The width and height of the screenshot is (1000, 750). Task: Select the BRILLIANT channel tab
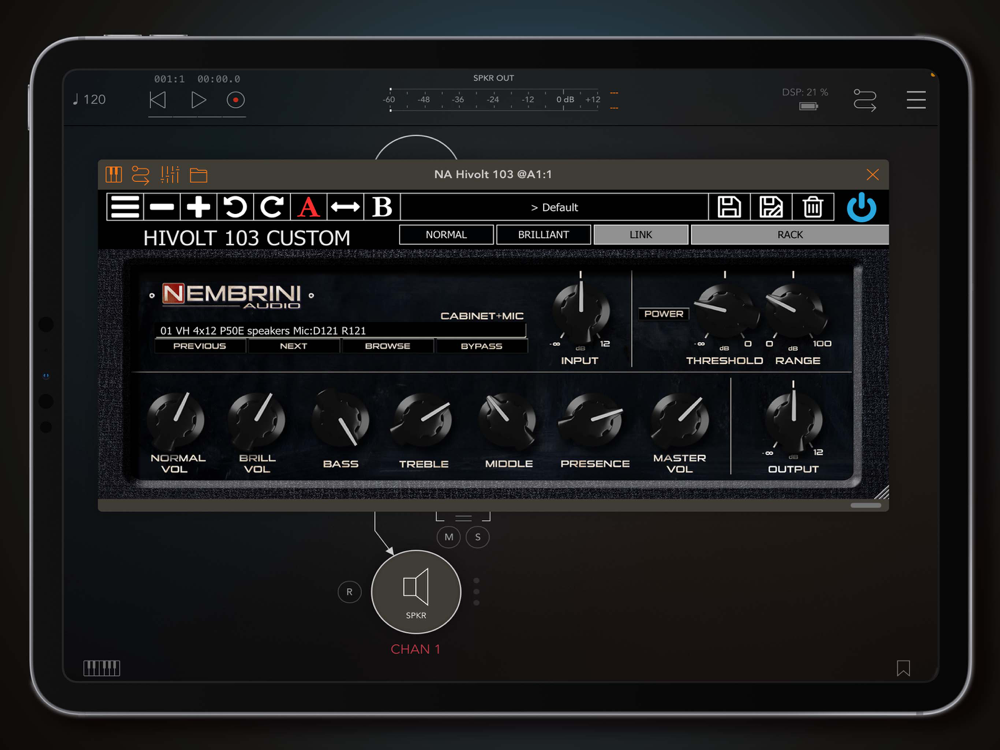pos(543,235)
